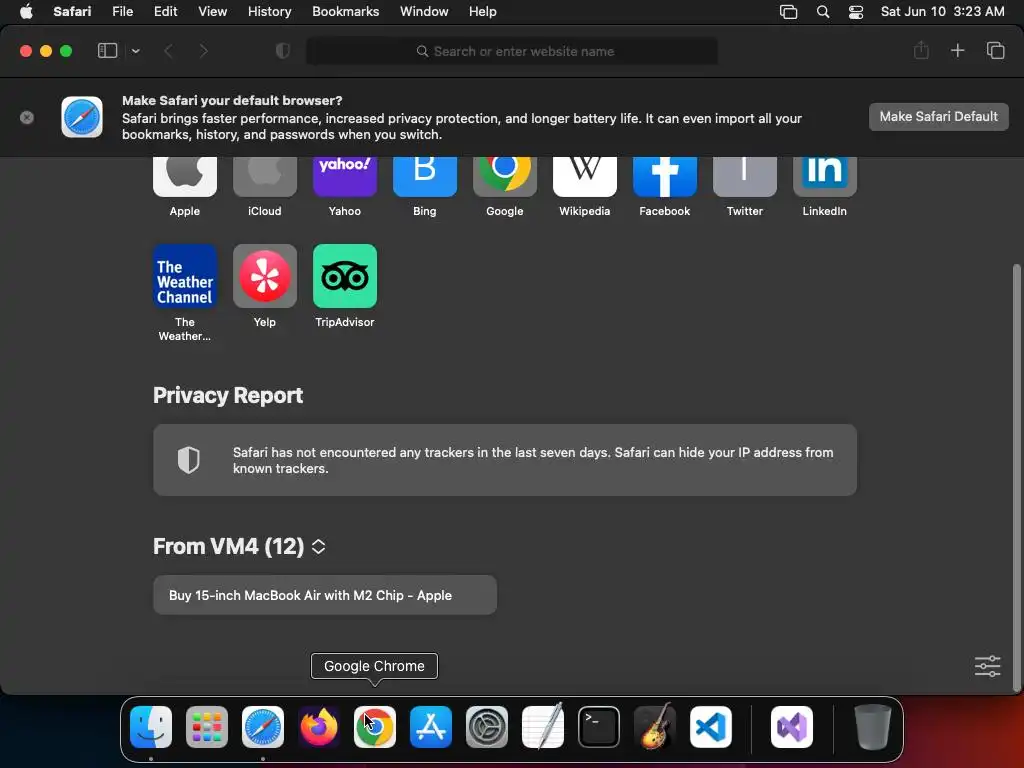Open the Share button in toolbar
This screenshot has height=768, width=1024.
point(921,50)
